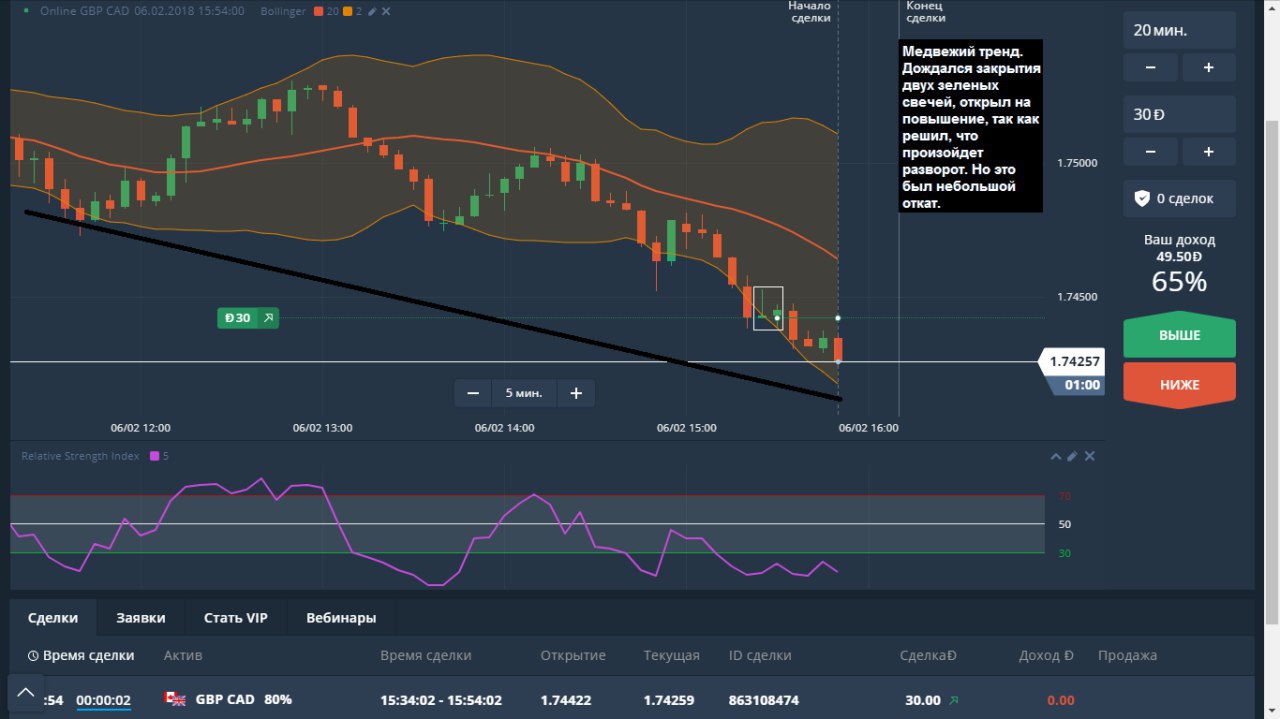Increase trade duration with plus under 20 мин.
Viewport: 1280px width, 719px height.
click(1209, 67)
